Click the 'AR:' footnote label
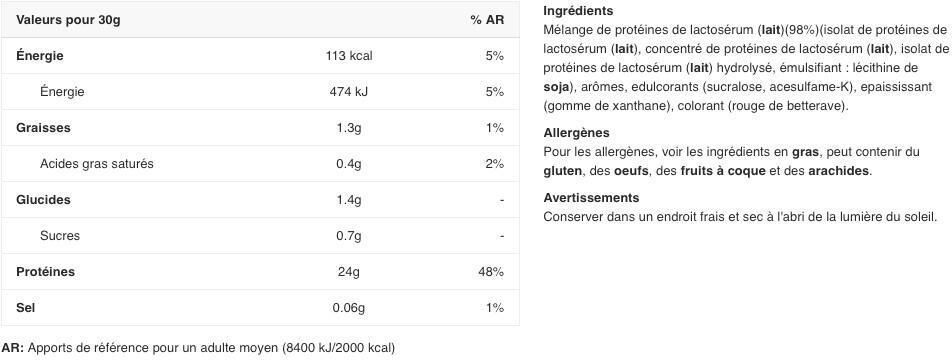 pyautogui.click(x=13, y=348)
